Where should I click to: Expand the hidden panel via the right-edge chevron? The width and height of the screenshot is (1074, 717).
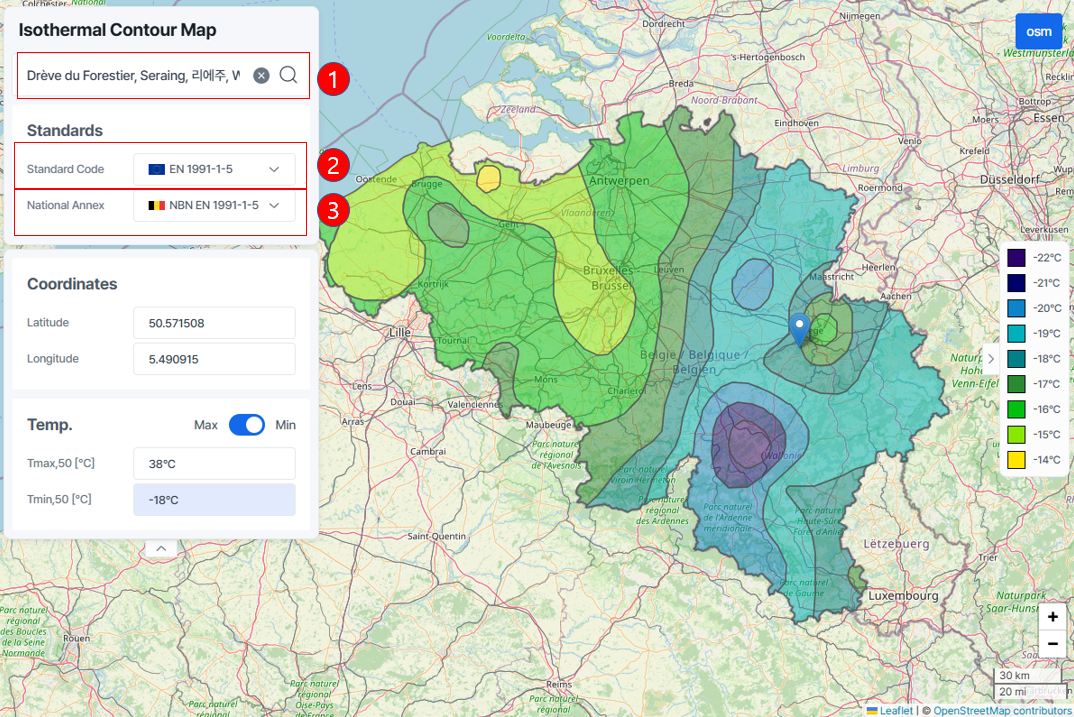click(990, 358)
